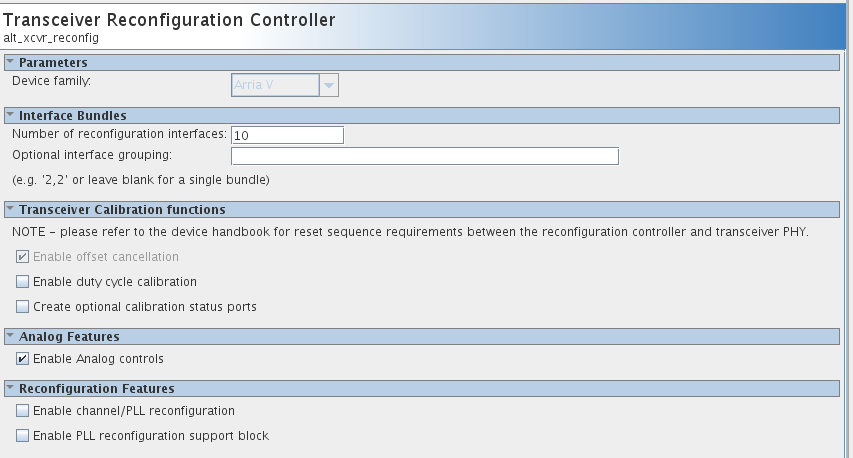
Task: Uncheck Enable Analog controls
Action: pyautogui.click(x=23, y=359)
